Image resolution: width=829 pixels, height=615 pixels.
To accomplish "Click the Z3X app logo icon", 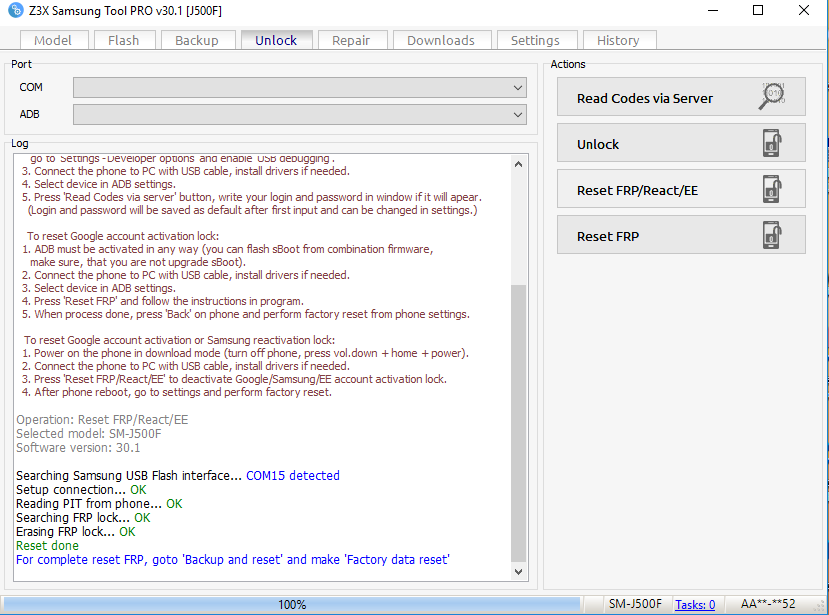I will click(x=16, y=10).
